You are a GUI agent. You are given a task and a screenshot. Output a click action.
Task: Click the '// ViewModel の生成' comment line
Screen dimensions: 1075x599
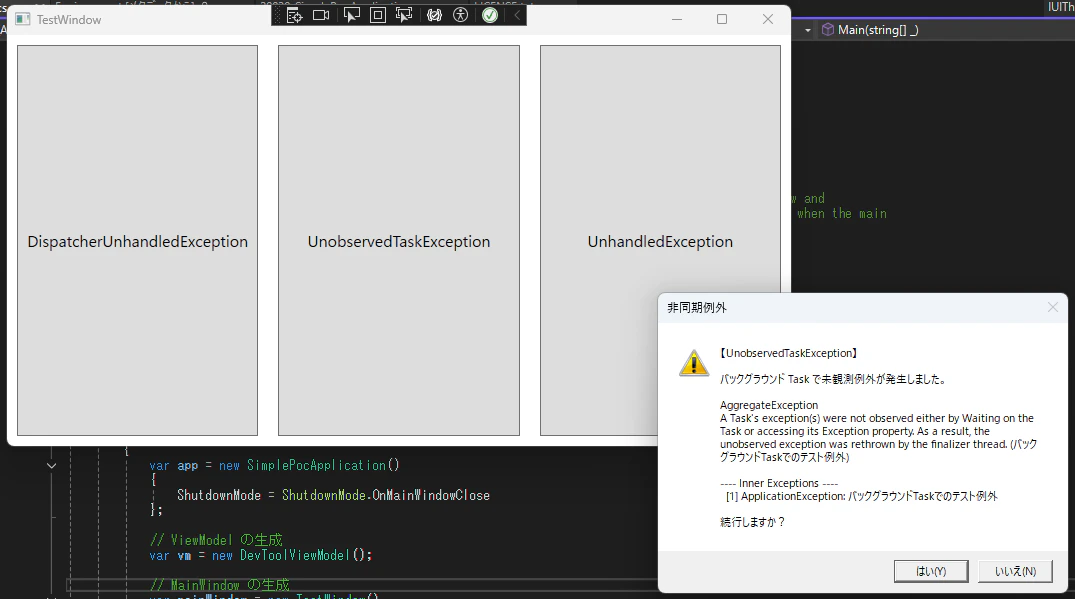pos(216,540)
